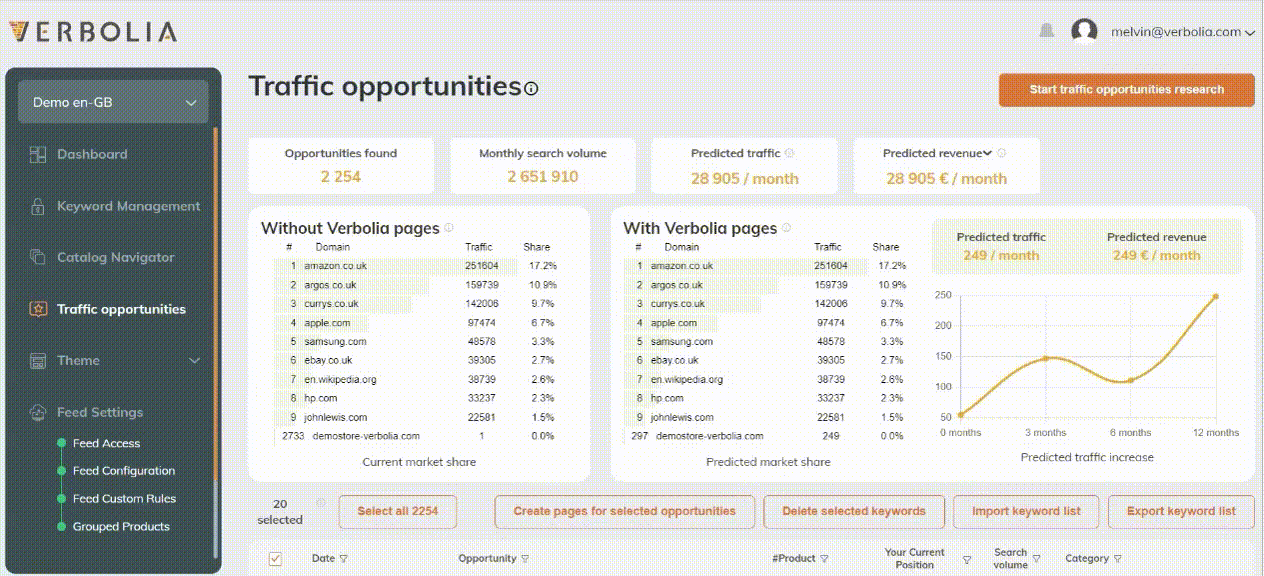Expand the Theme sidebar menu
The height and width of the screenshot is (576, 1264).
194,361
